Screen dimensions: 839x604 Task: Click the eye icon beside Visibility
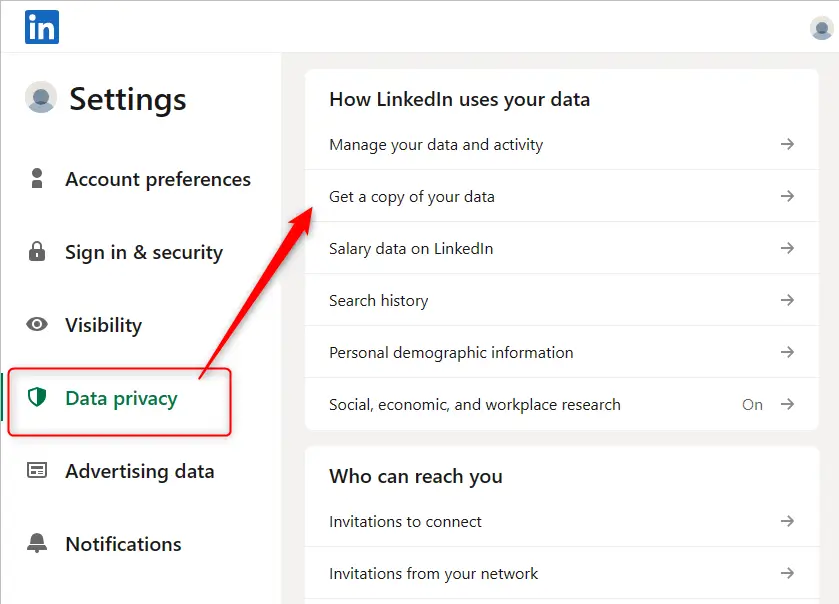click(38, 325)
